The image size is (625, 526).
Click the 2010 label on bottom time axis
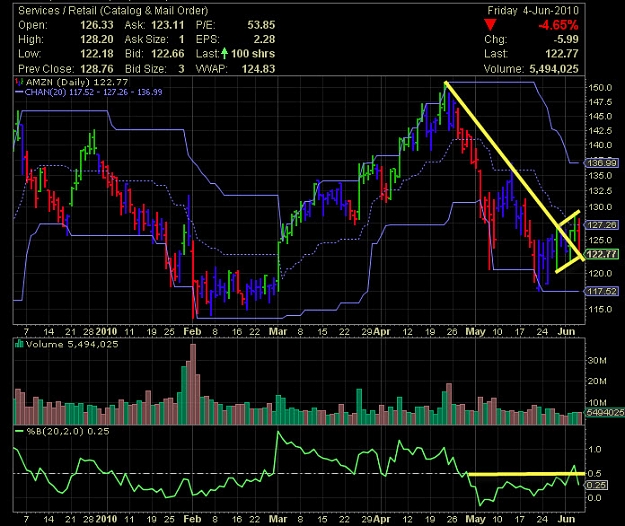(106, 519)
